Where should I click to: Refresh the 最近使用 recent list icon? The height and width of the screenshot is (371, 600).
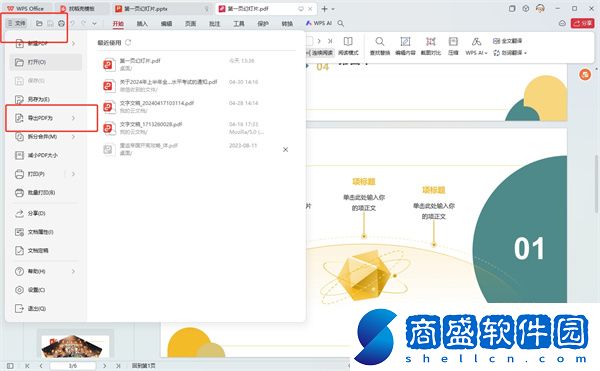[128, 42]
